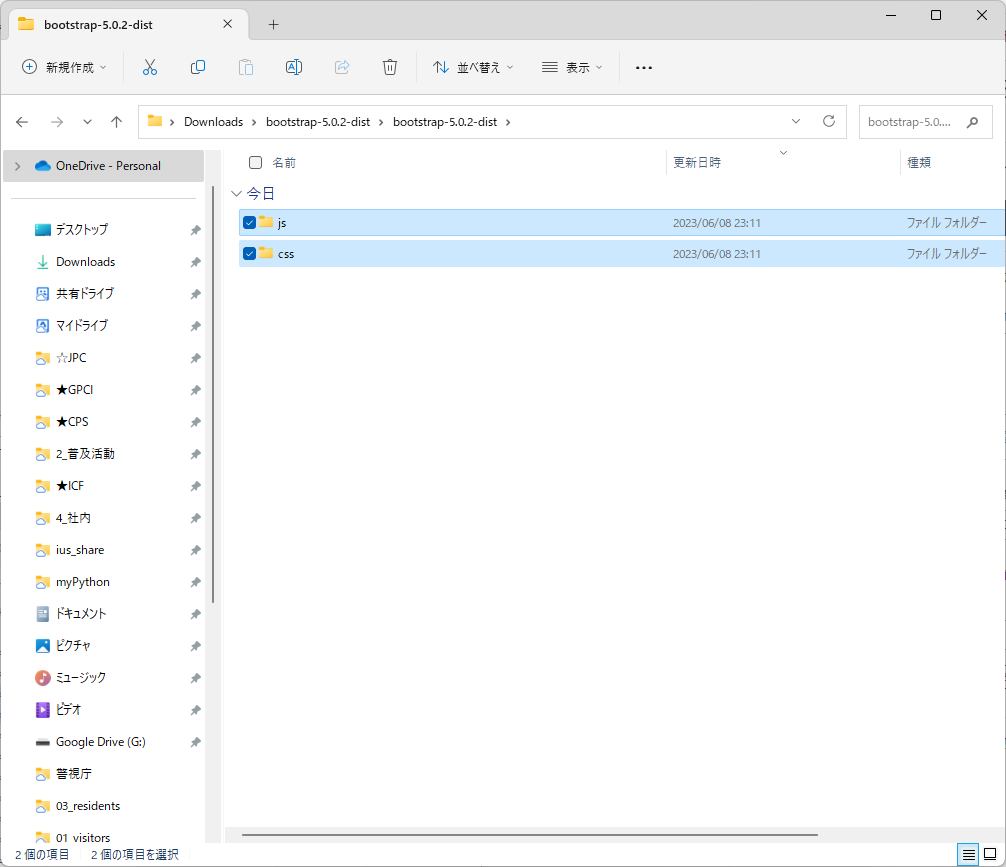Collapse the 今日 group
Screen dimensions: 1006x867
pyautogui.click(x=236, y=193)
